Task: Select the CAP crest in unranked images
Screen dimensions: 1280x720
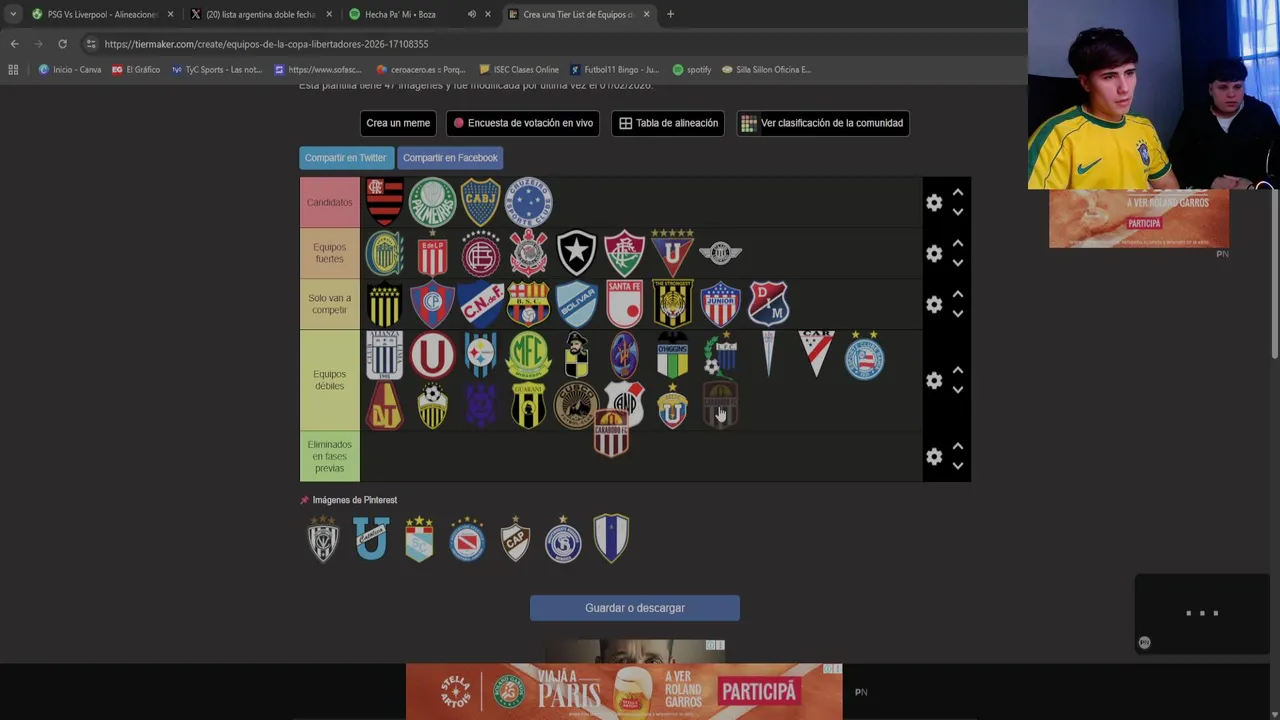Action: point(515,539)
